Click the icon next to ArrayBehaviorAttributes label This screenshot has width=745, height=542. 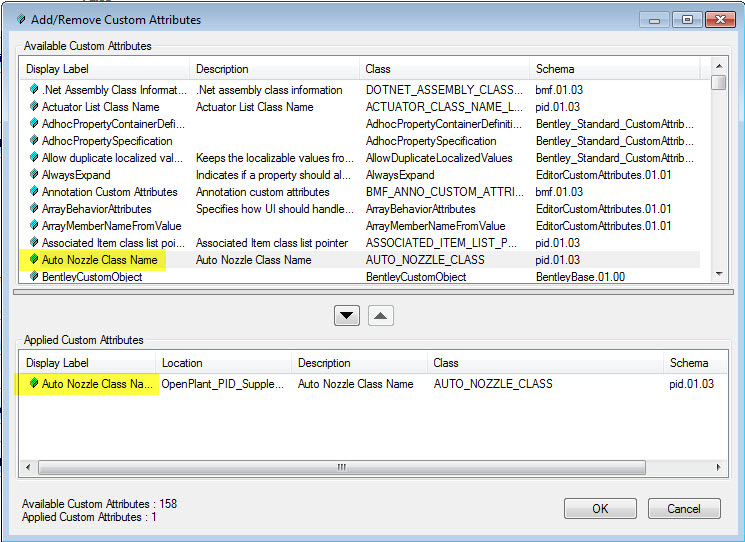click(x=34, y=208)
